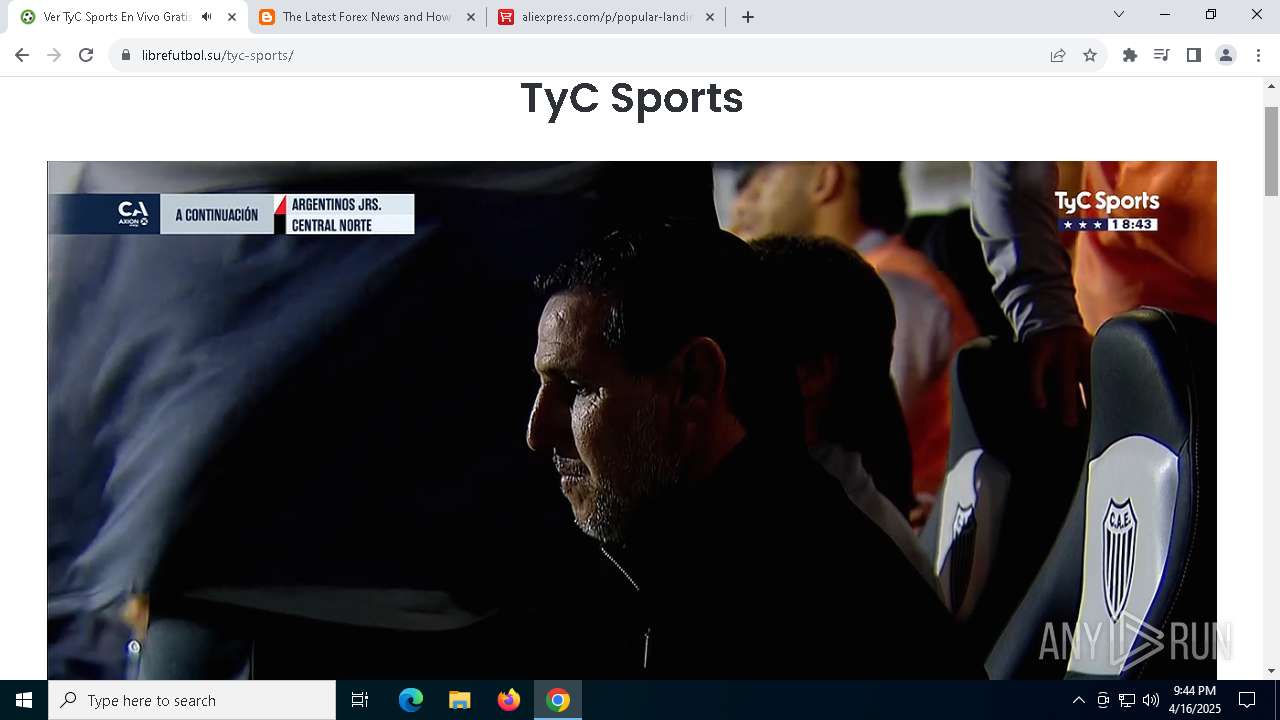Bookmark this tab with star icon
The height and width of the screenshot is (720, 1280).
pyautogui.click(x=1090, y=55)
